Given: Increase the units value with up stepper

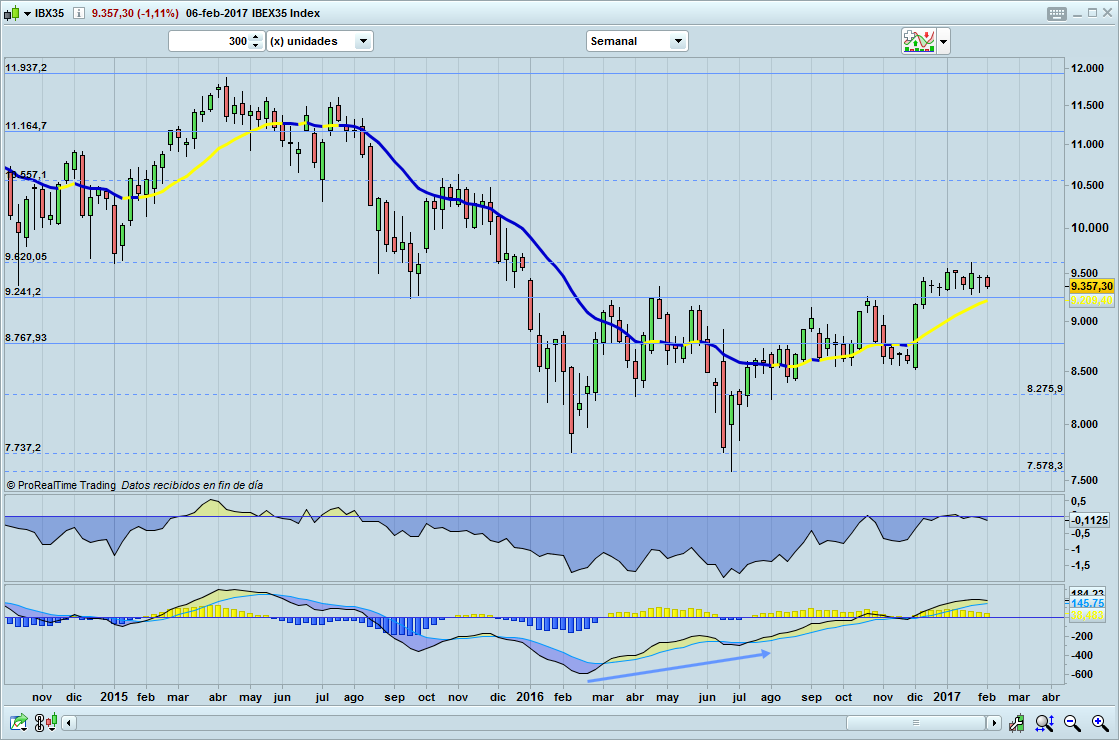Looking at the screenshot, I should 255,37.
